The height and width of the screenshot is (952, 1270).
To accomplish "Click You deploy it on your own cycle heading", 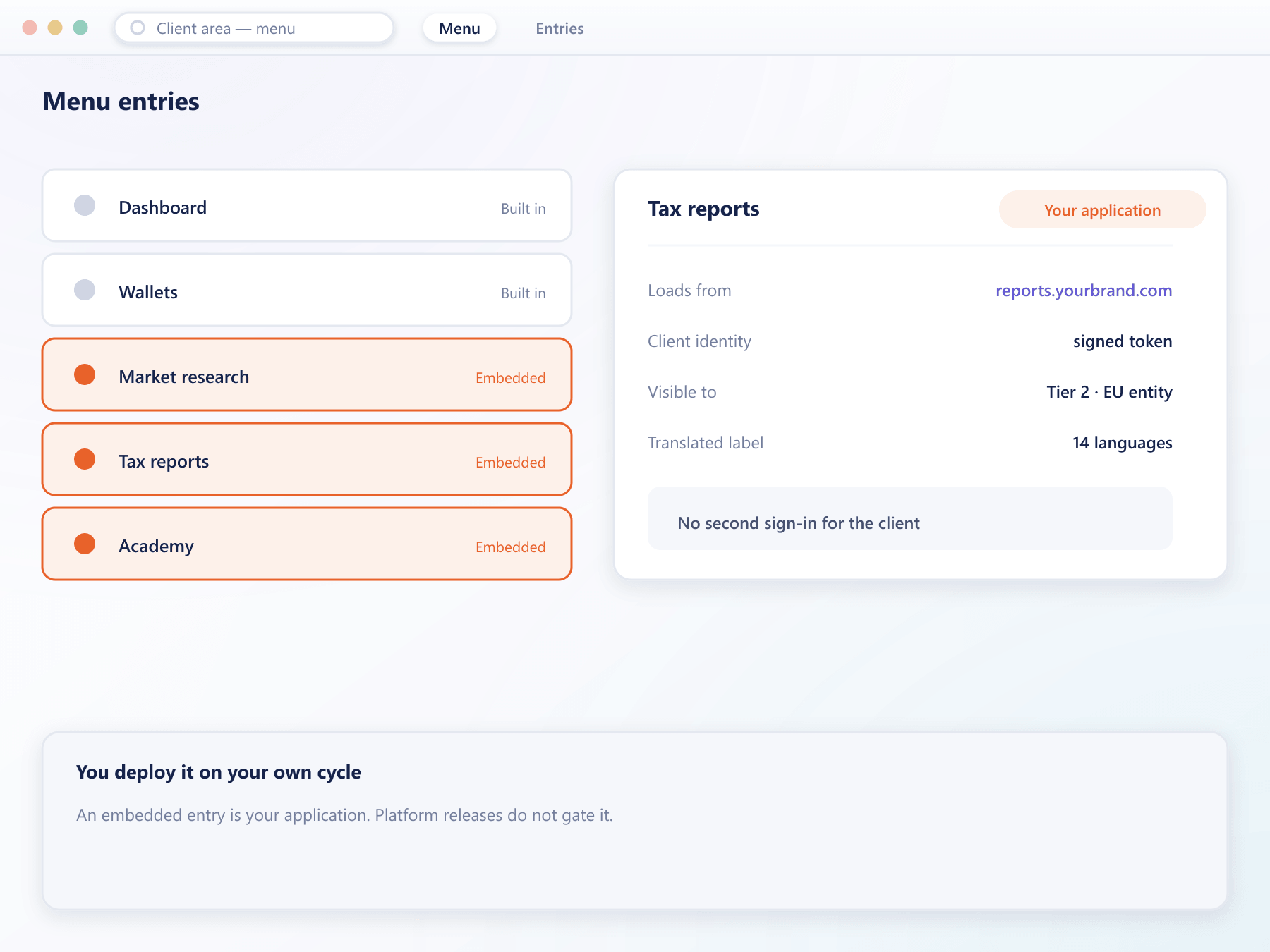I will [x=219, y=772].
